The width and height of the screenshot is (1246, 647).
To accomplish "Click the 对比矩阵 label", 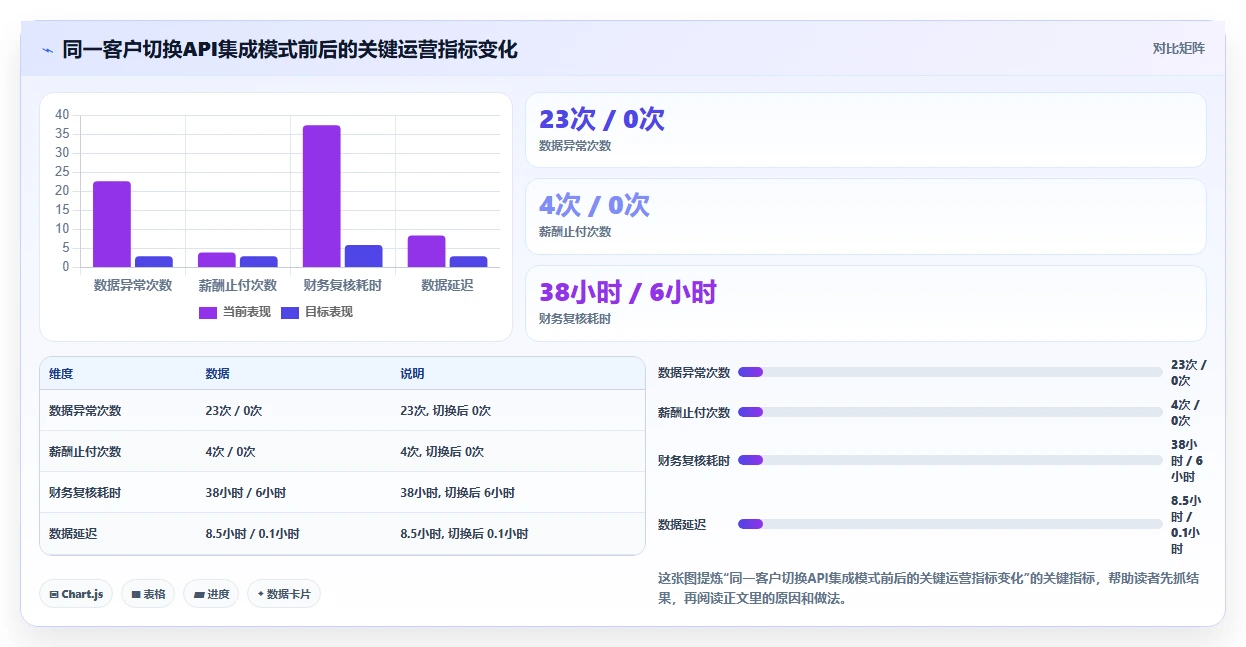I will [1179, 48].
